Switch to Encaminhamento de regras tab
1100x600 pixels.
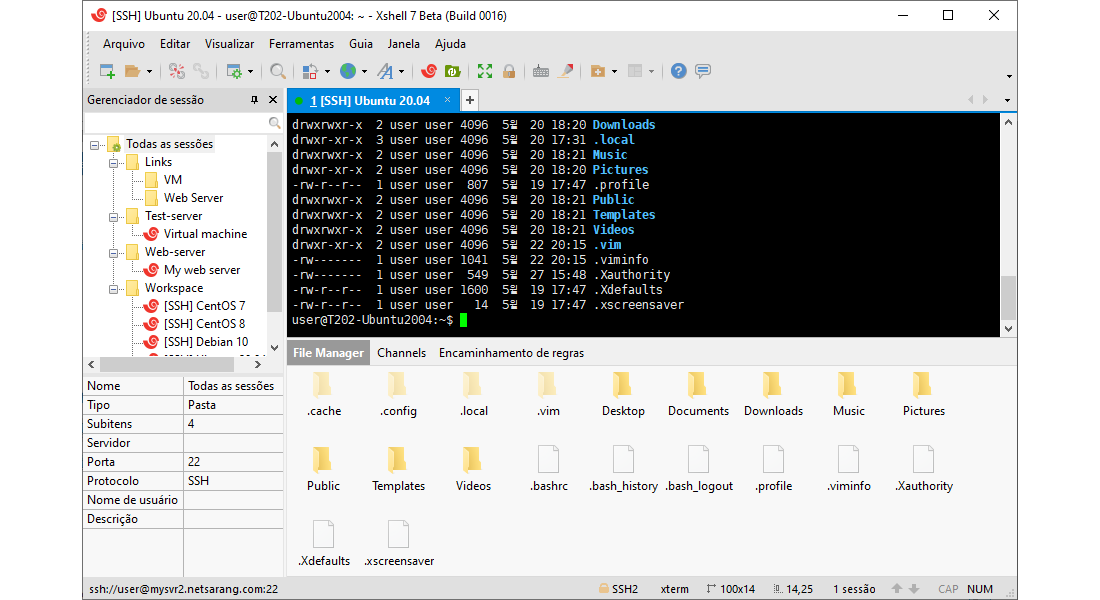[x=511, y=353]
